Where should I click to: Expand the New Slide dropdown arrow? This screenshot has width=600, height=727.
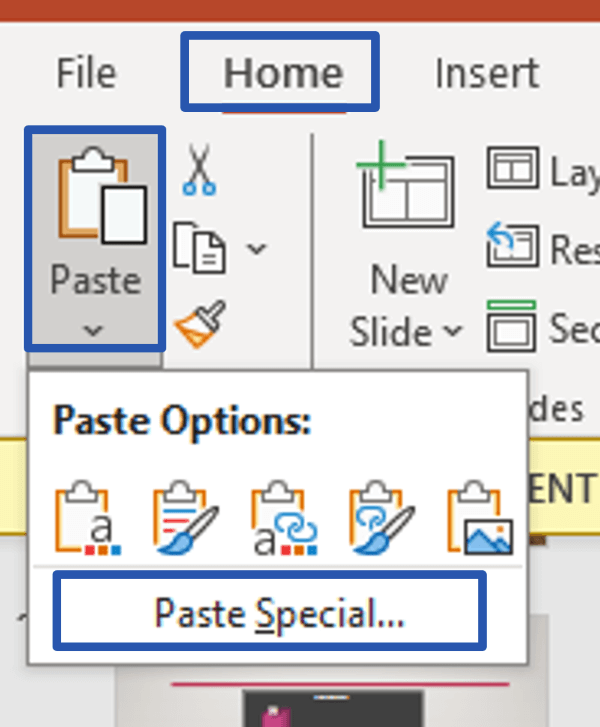(453, 331)
